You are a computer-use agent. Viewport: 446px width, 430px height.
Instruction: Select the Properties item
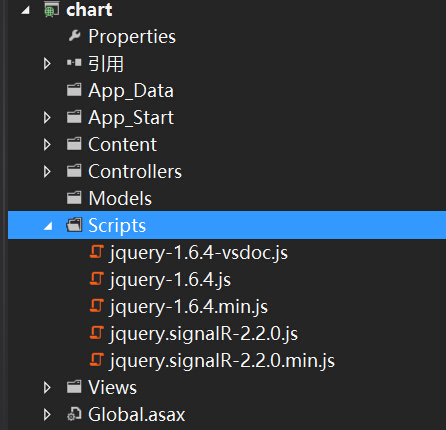point(132,36)
